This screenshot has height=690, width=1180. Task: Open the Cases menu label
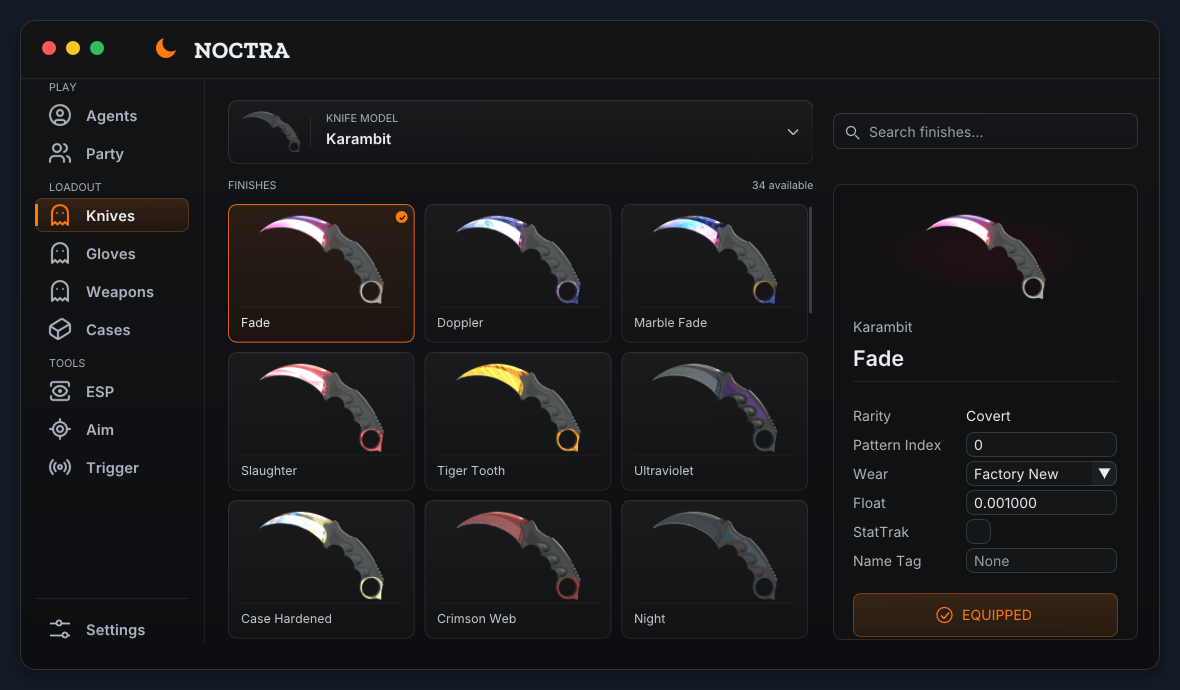(108, 330)
